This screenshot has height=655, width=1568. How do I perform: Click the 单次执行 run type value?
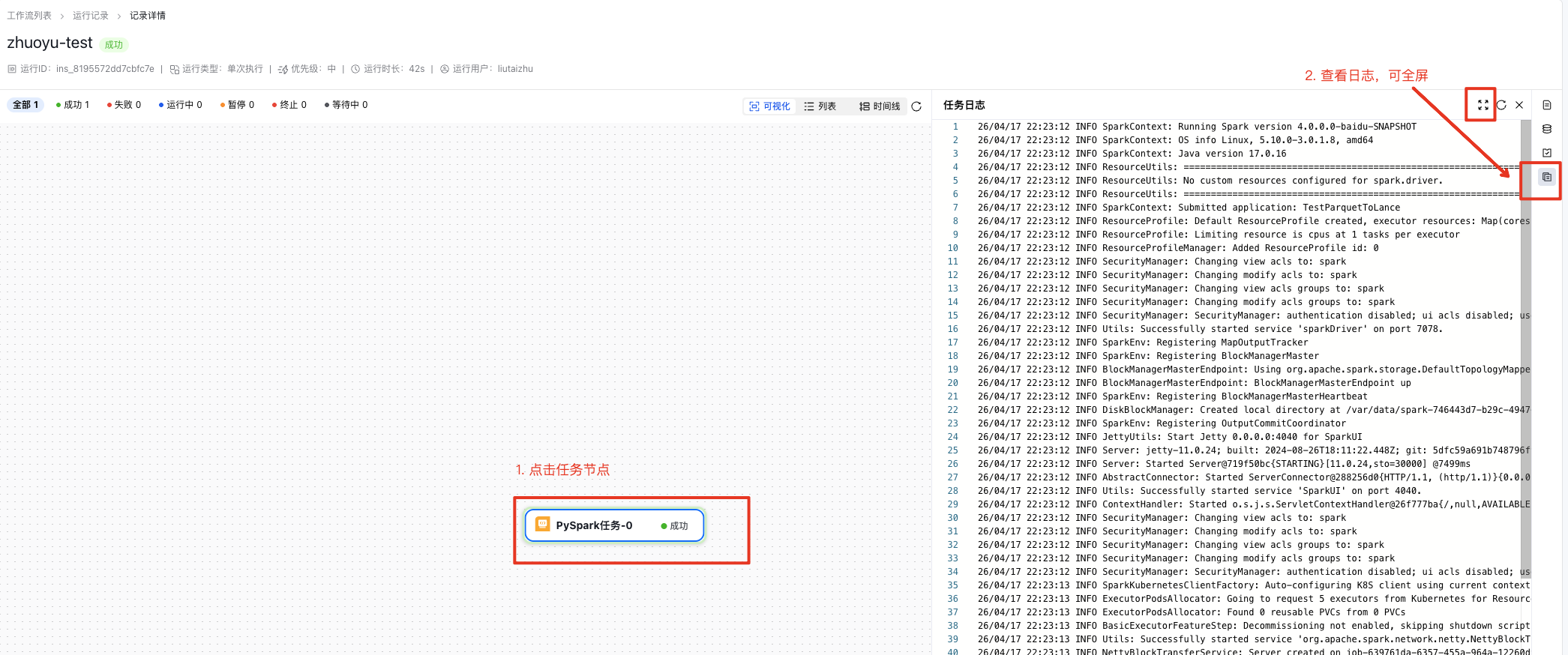coord(245,69)
